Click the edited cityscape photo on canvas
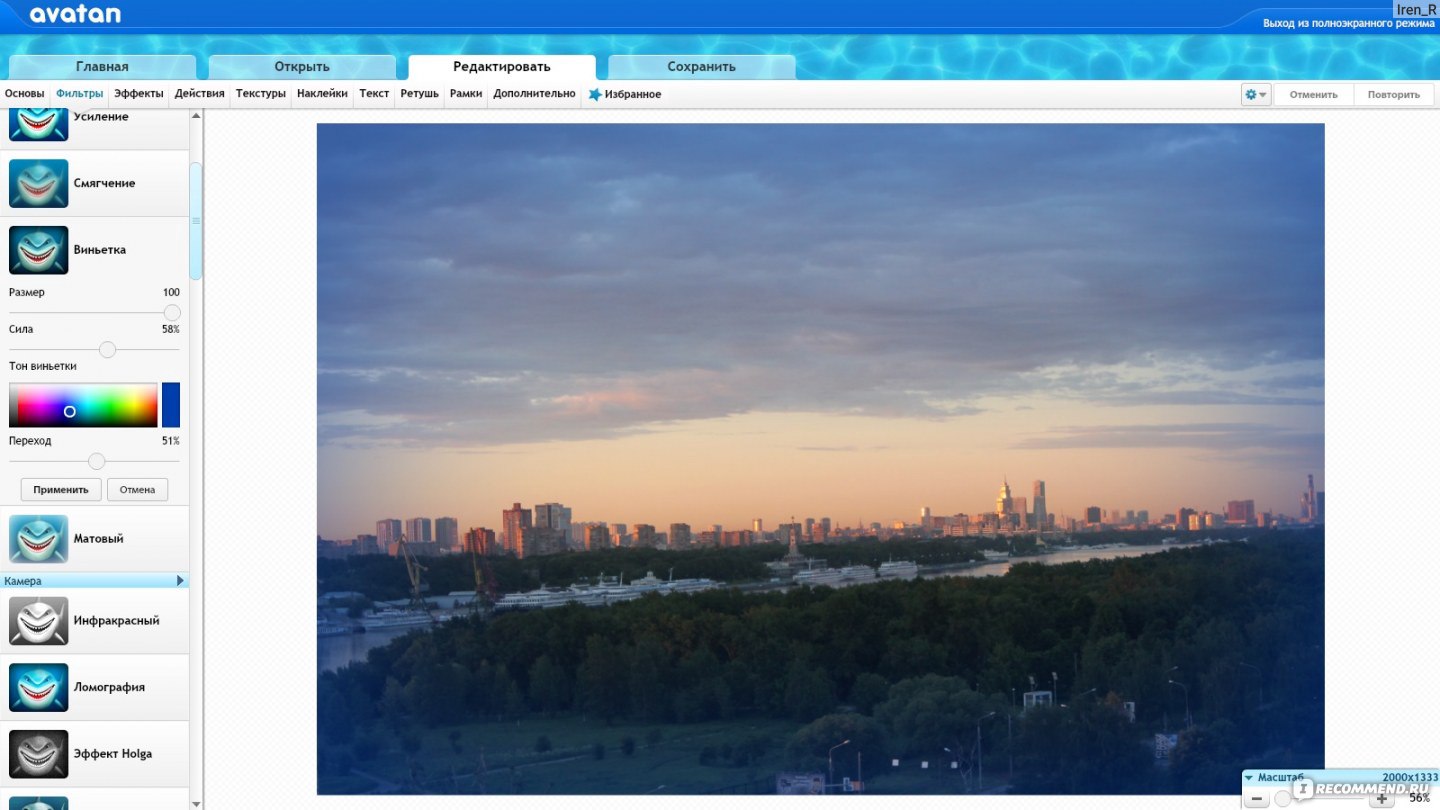Image resolution: width=1440 pixels, height=810 pixels. (820, 459)
